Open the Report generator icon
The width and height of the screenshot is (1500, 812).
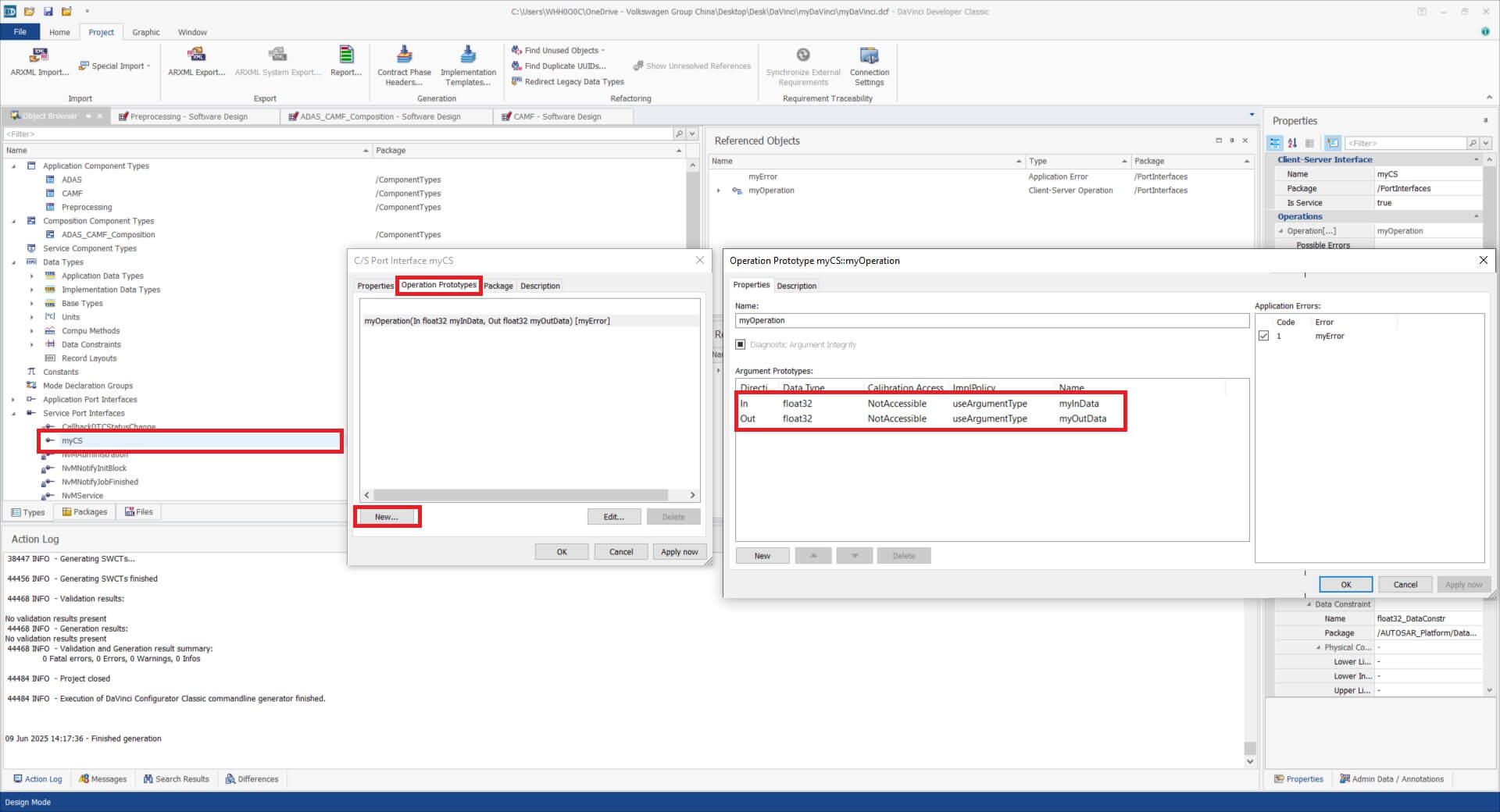346,55
